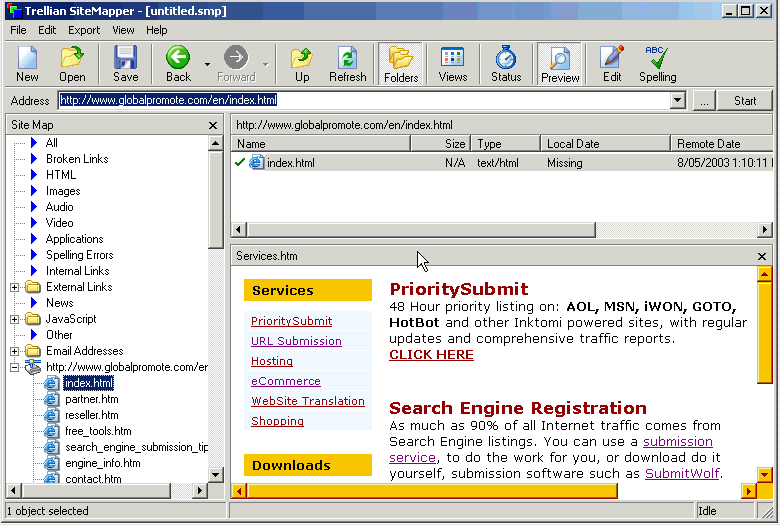The height and width of the screenshot is (525, 780).
Task: Open the File menu
Action: pos(18,30)
